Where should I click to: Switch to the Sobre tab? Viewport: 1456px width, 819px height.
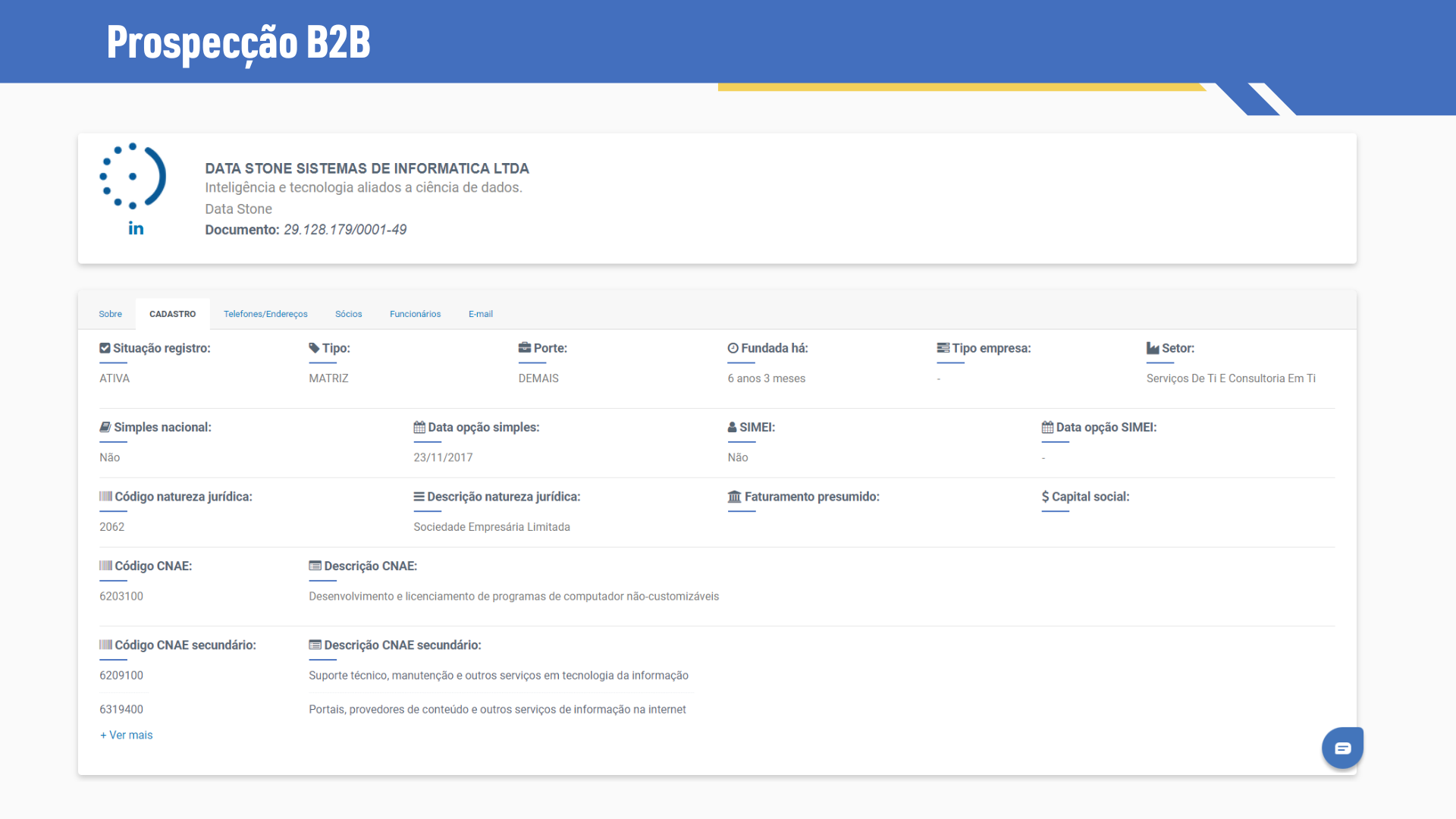click(110, 314)
